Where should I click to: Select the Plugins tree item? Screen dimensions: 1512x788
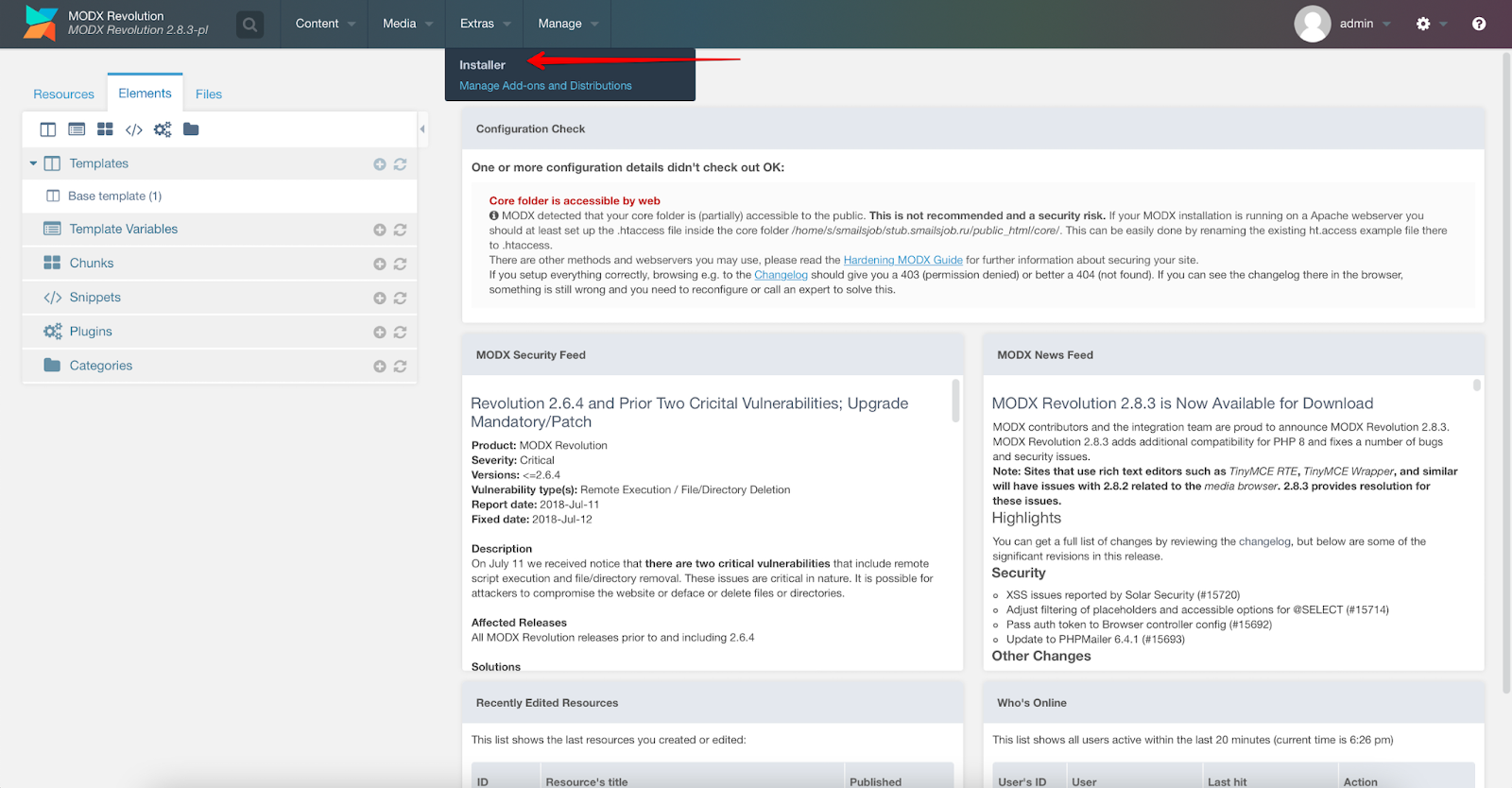click(91, 331)
